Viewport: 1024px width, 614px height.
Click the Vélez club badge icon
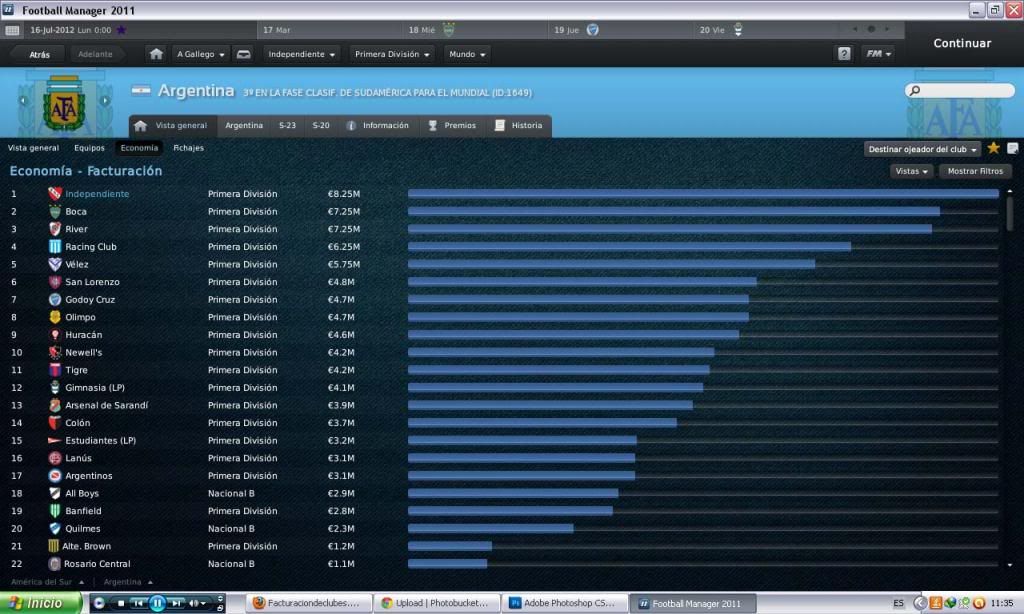click(x=55, y=264)
